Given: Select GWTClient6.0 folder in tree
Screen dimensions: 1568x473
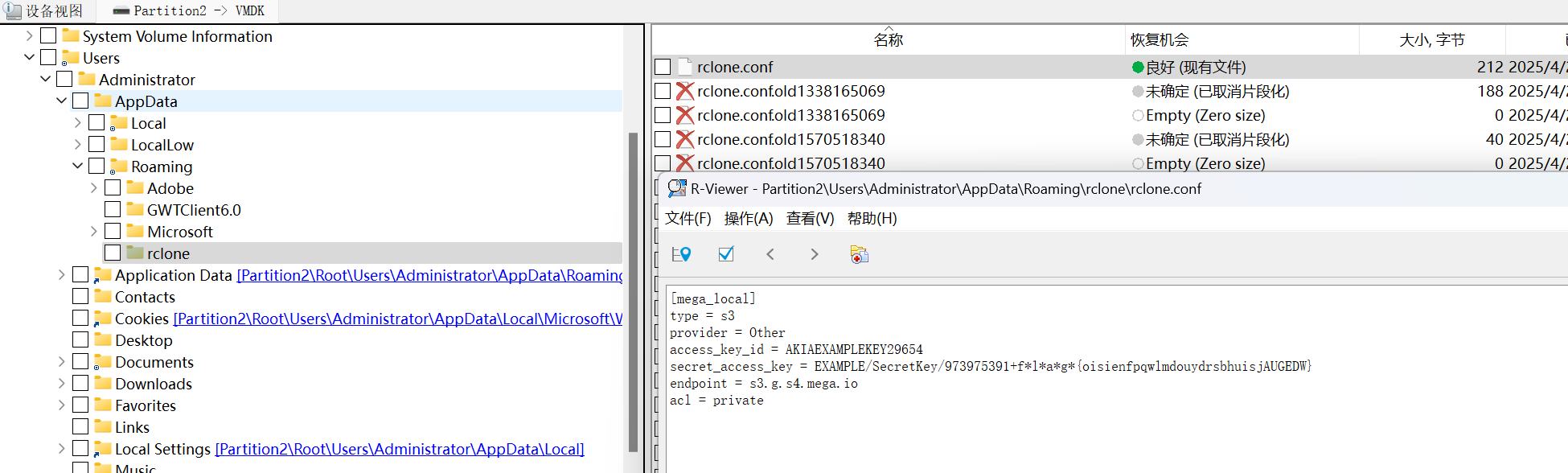Looking at the screenshot, I should [194, 209].
